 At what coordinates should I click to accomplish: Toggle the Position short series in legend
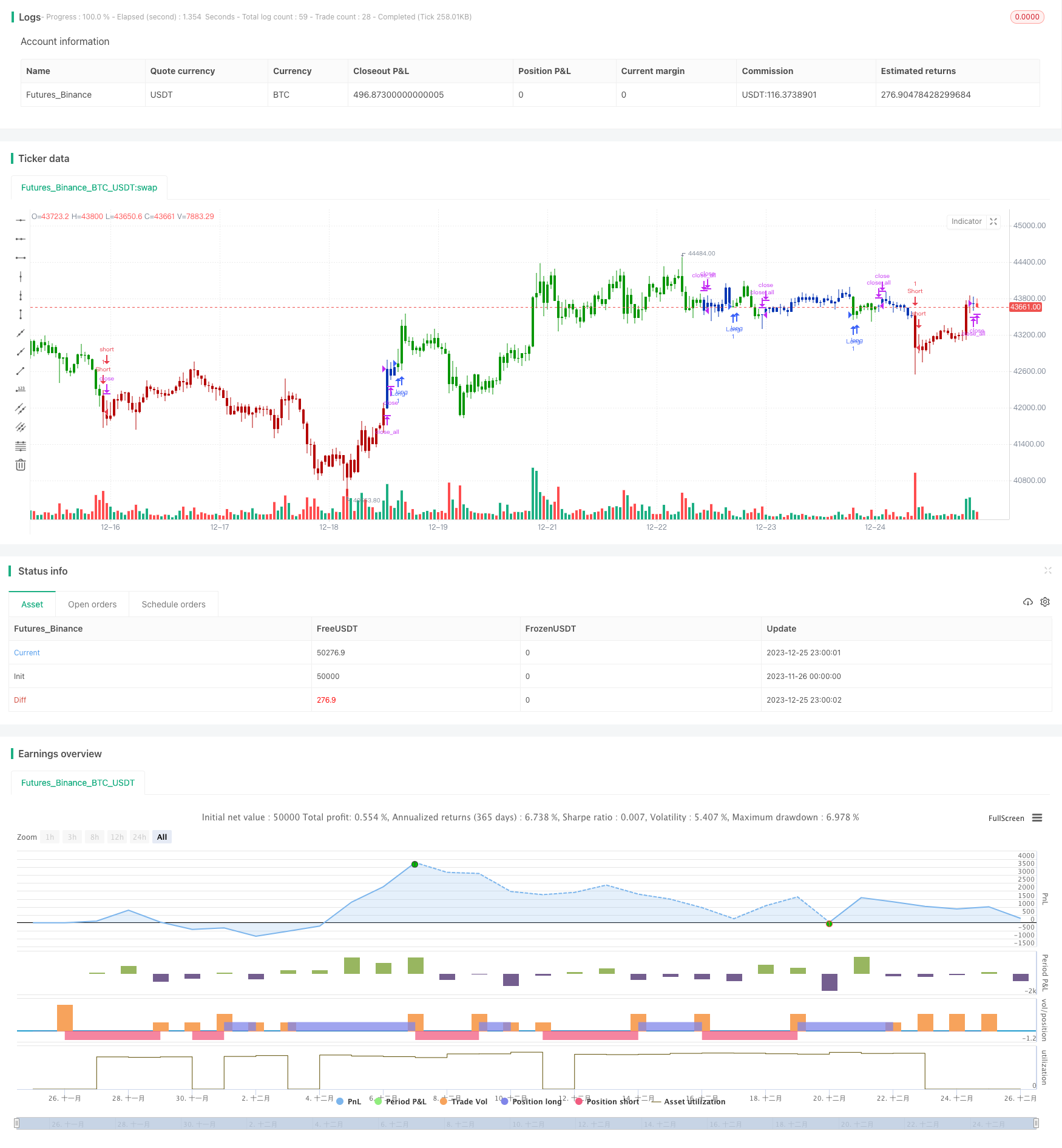(x=607, y=1101)
